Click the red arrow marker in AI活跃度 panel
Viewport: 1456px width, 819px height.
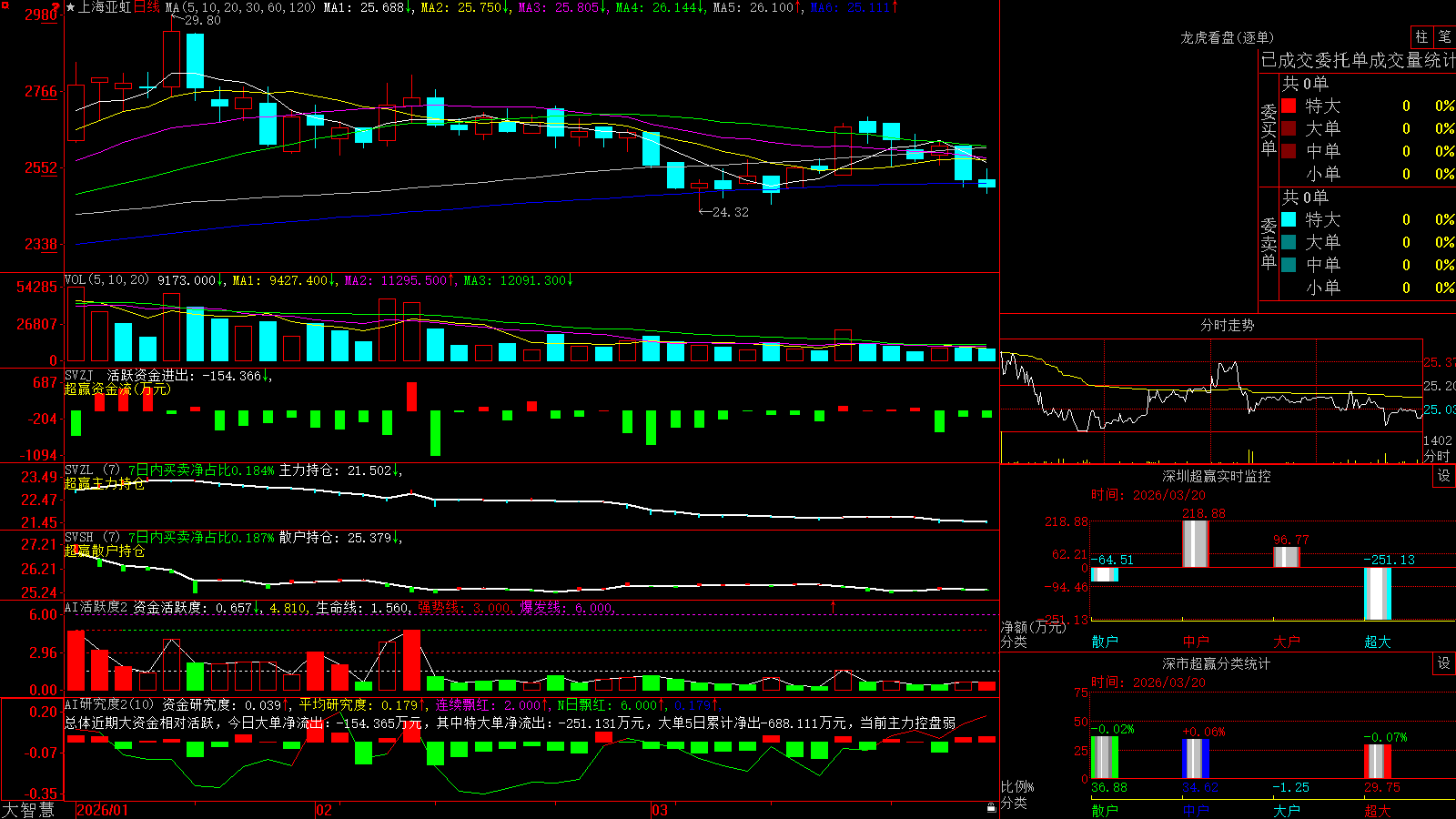click(833, 605)
